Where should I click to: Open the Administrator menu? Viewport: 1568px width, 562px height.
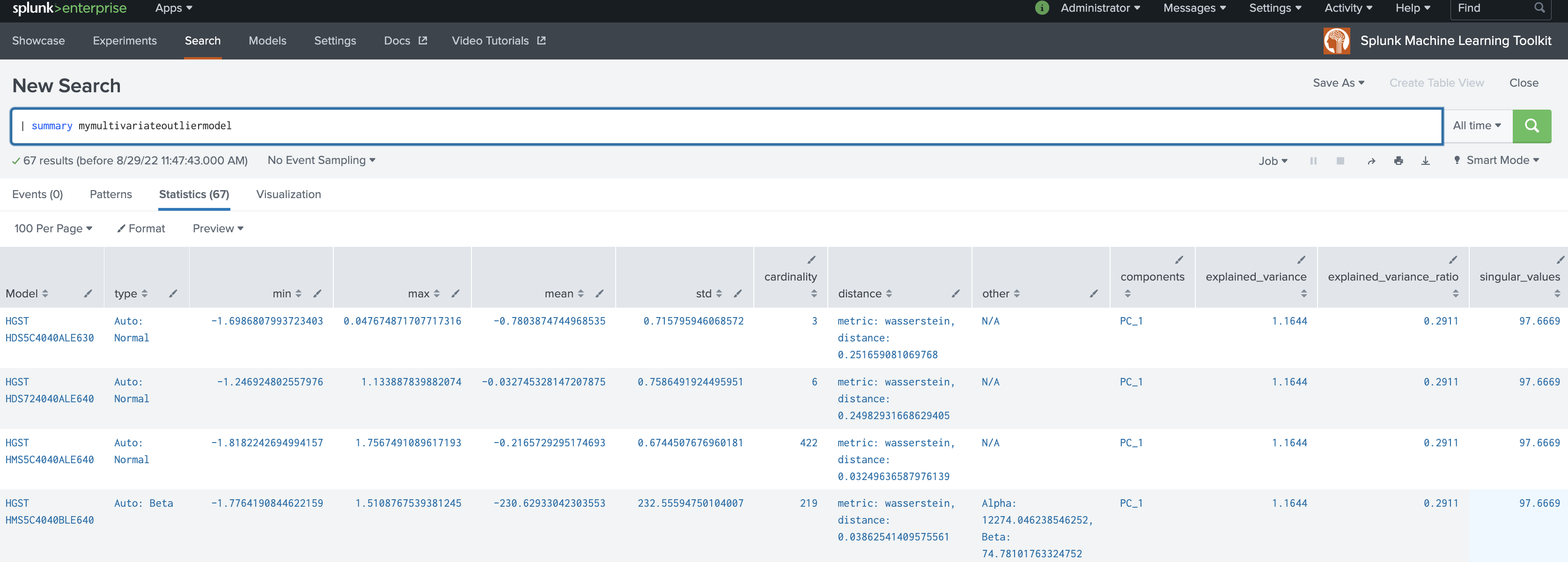pos(1100,8)
